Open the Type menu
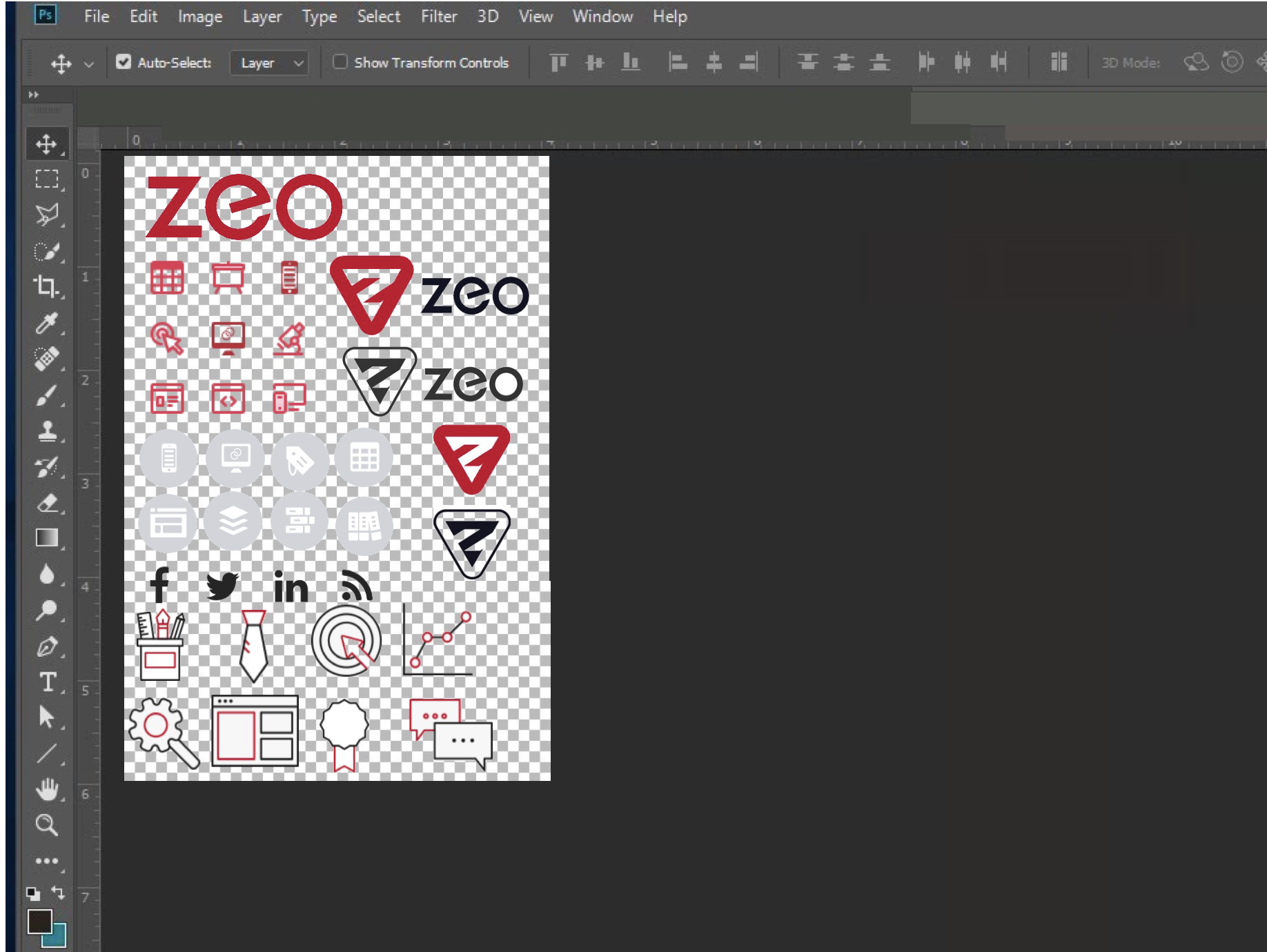Image resolution: width=1267 pixels, height=952 pixels. 320,16
